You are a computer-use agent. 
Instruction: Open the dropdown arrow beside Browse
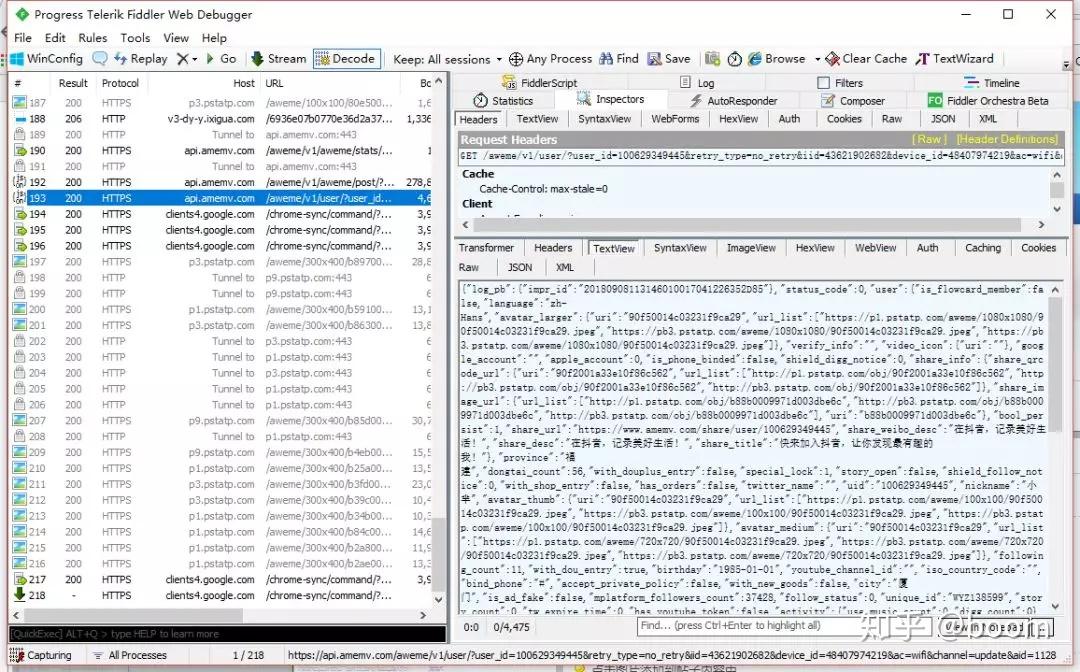(817, 59)
